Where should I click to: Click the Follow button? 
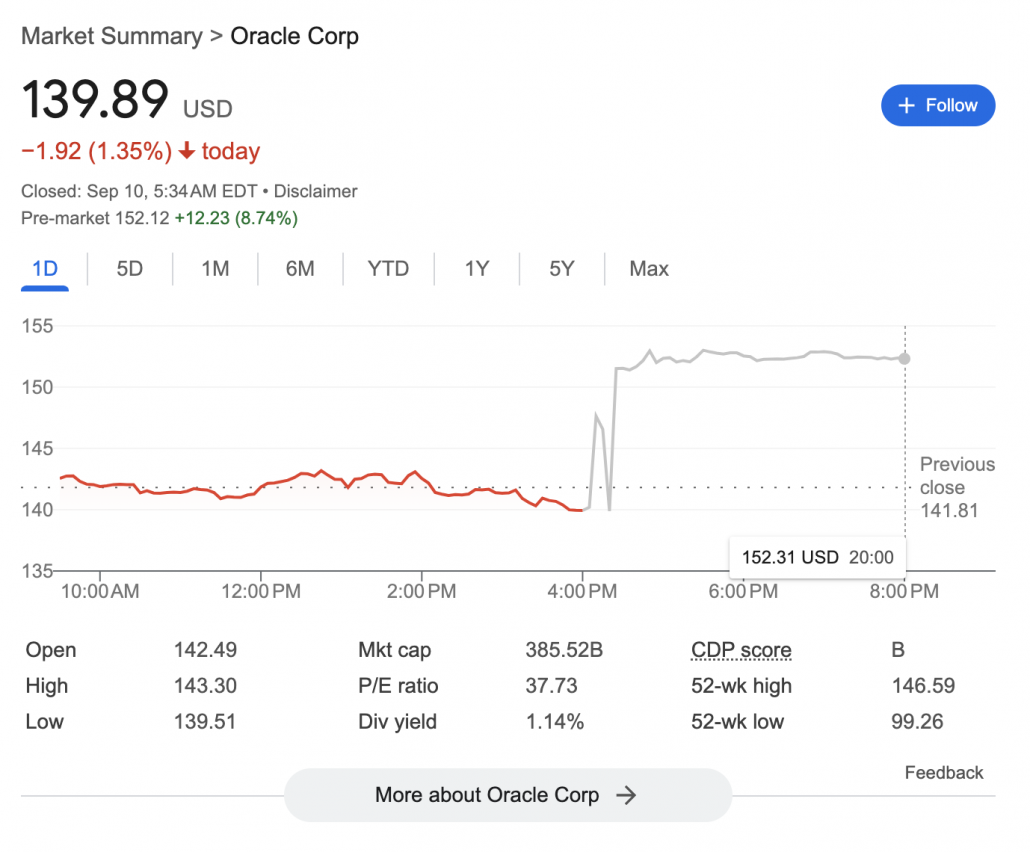938,105
